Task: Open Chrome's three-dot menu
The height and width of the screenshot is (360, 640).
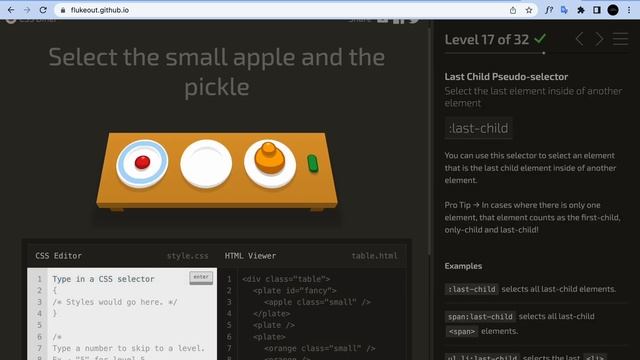Action: [x=629, y=10]
